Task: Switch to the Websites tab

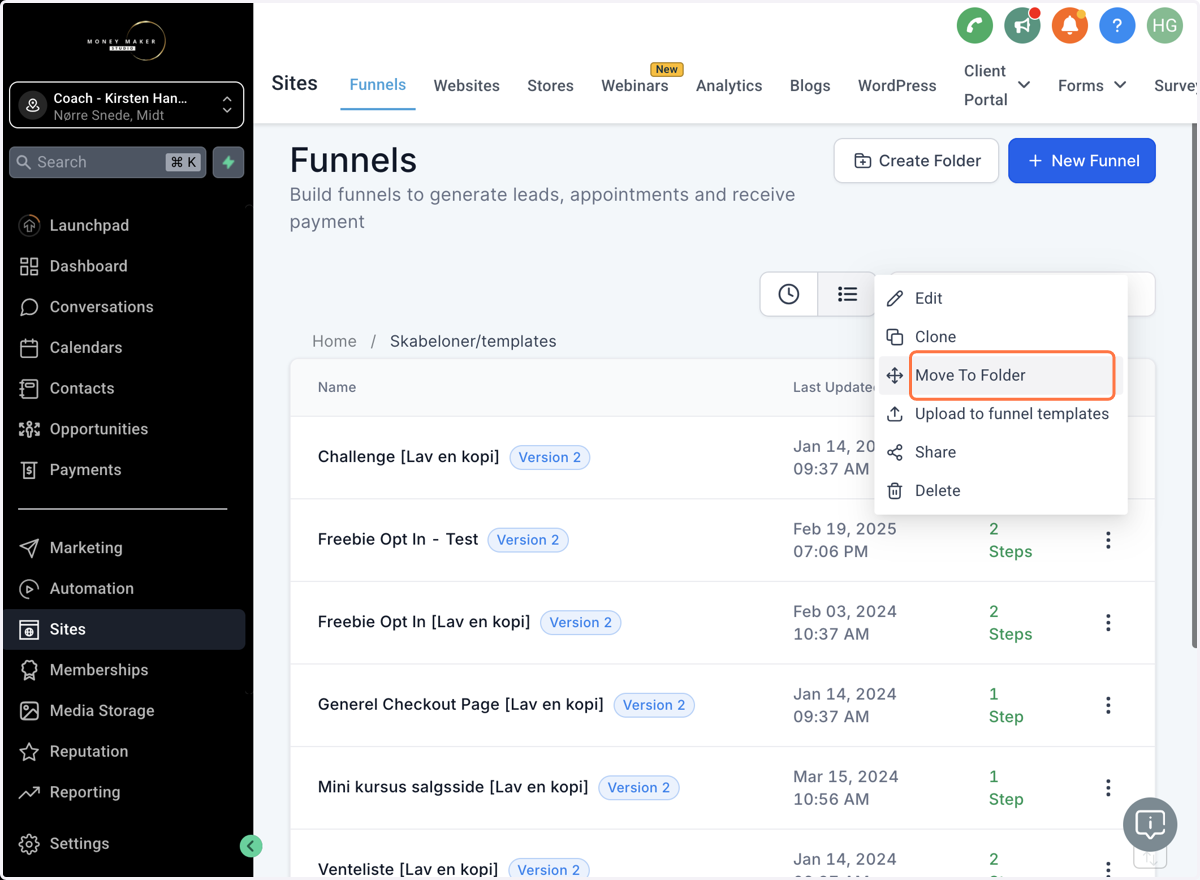Action: point(467,86)
